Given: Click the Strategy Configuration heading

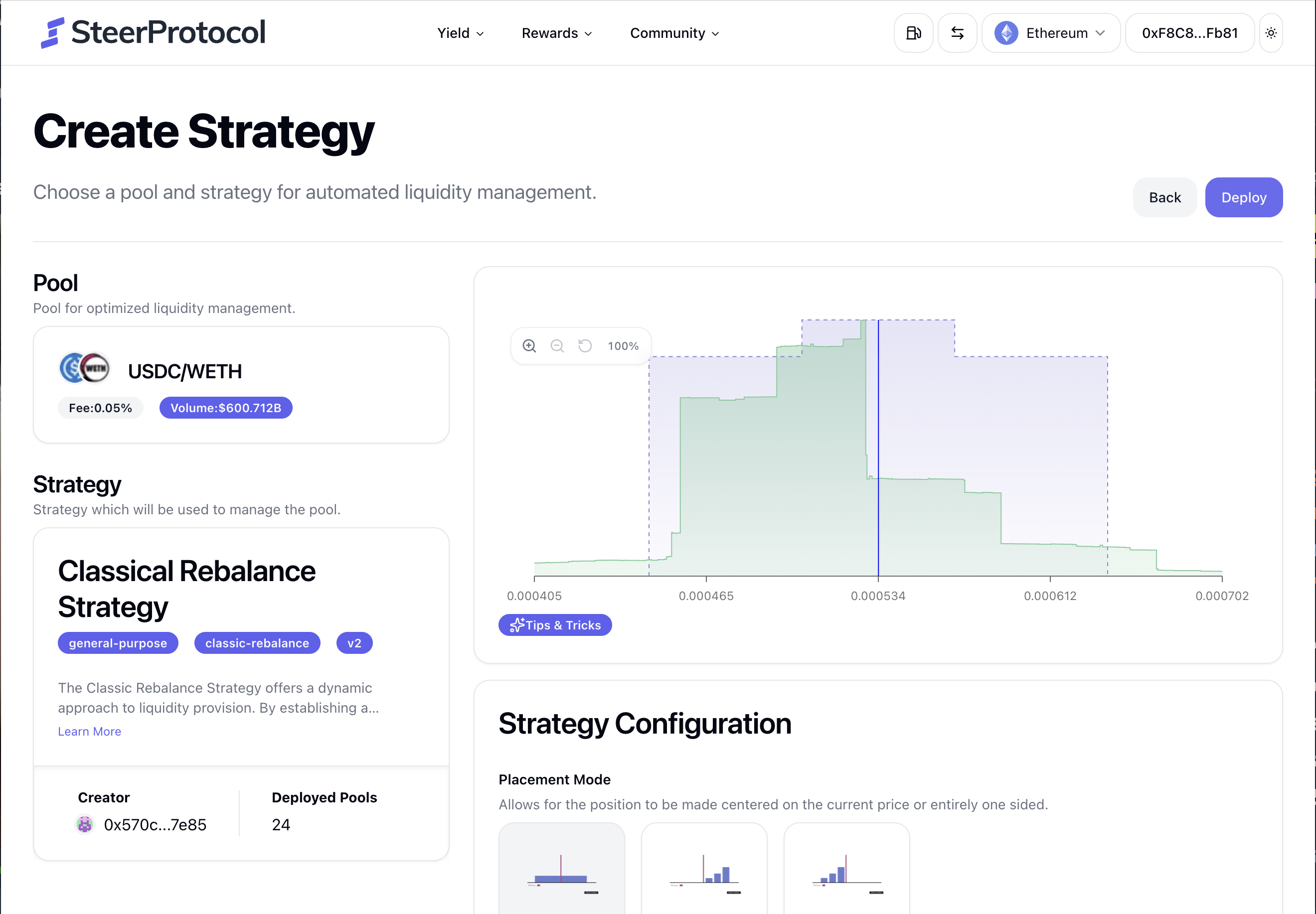Looking at the screenshot, I should (x=645, y=724).
